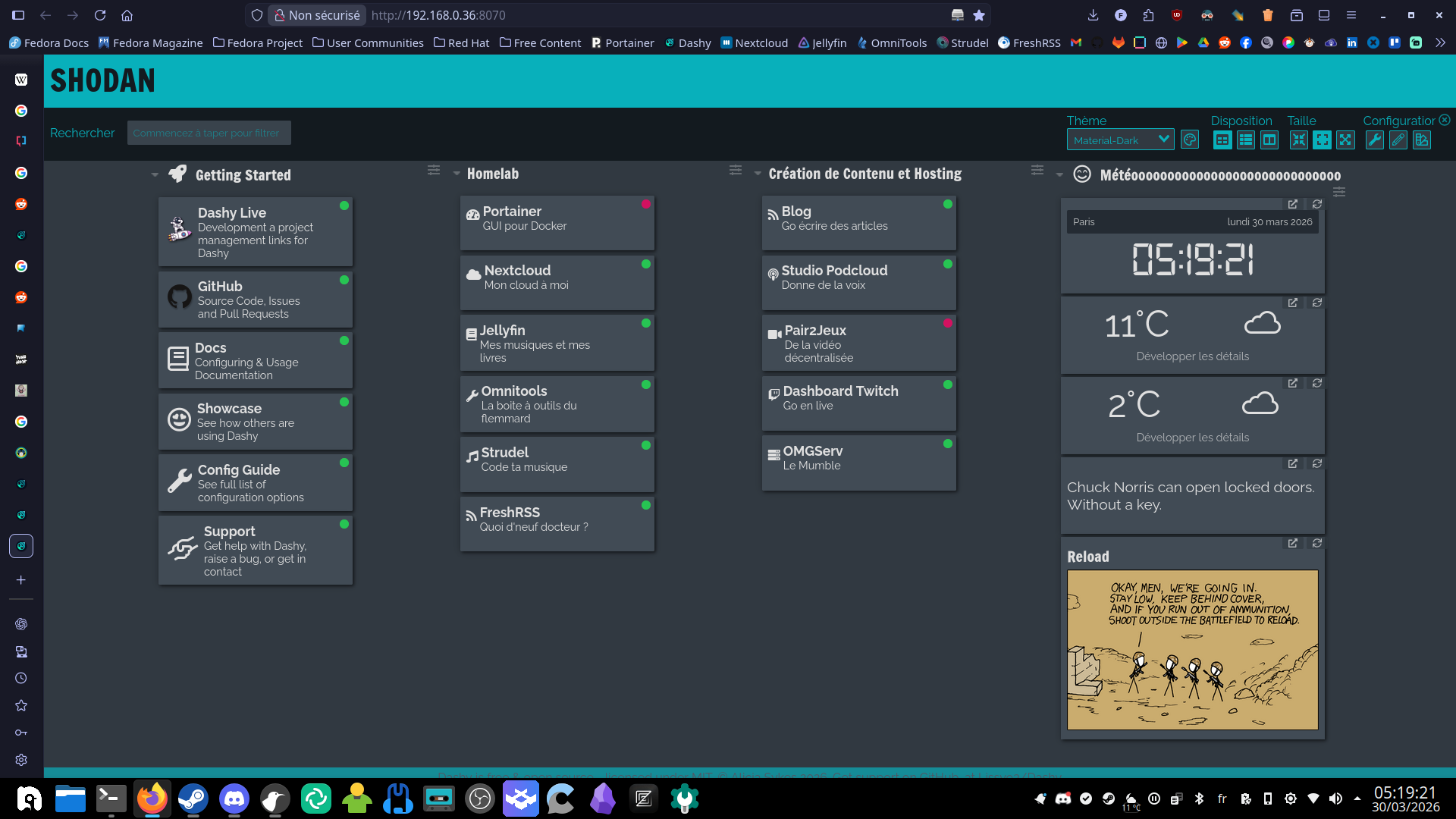This screenshot has height=819, width=1456.
Task: Set item size to small
Action: pyautogui.click(x=1299, y=140)
